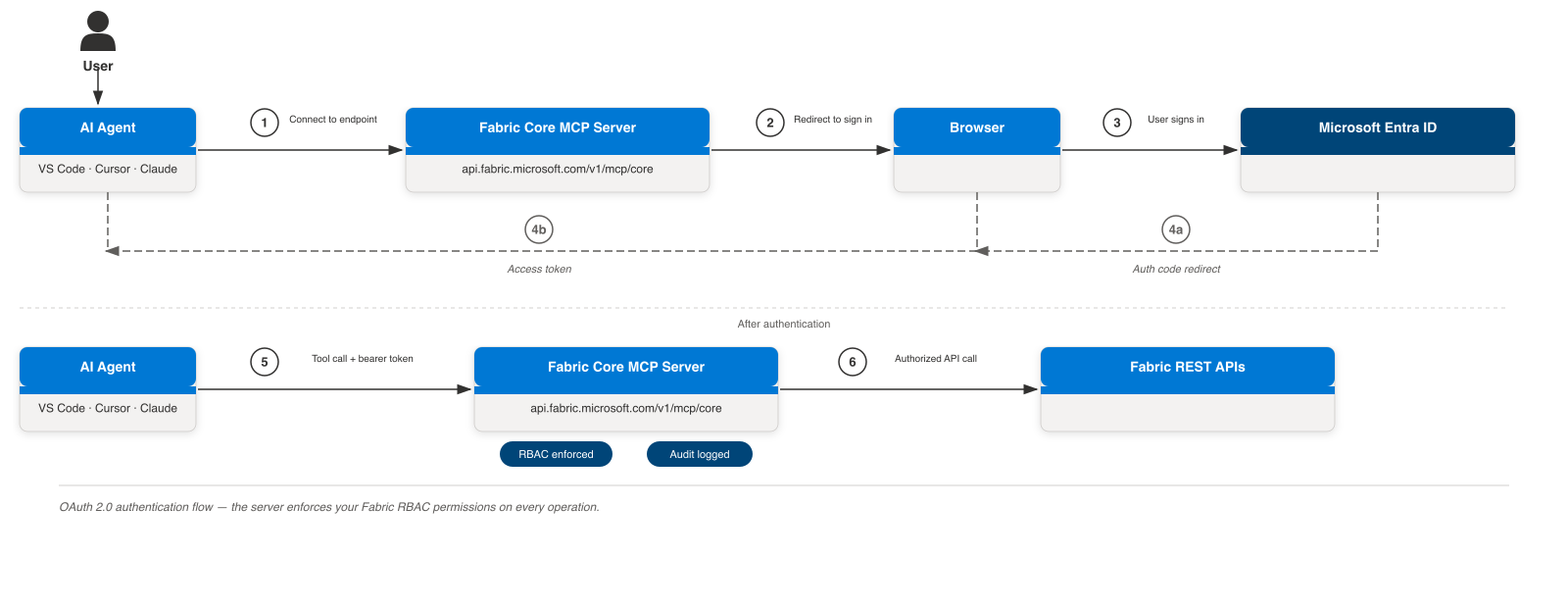Click the "Access token" label
Viewport: 1568px width, 608px height.
(x=539, y=269)
